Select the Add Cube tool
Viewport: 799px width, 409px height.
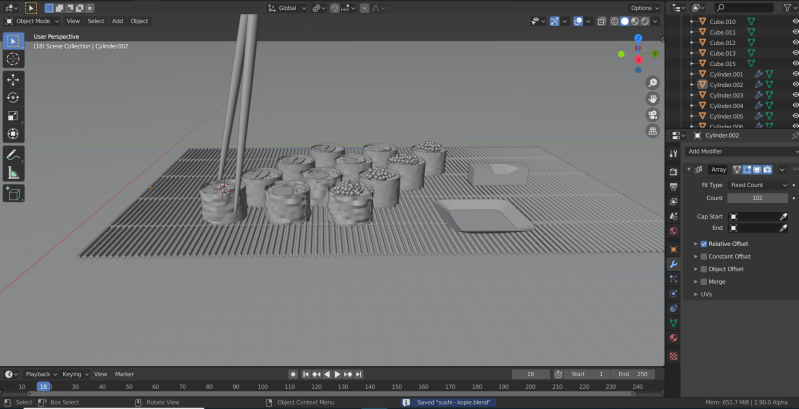(13, 194)
